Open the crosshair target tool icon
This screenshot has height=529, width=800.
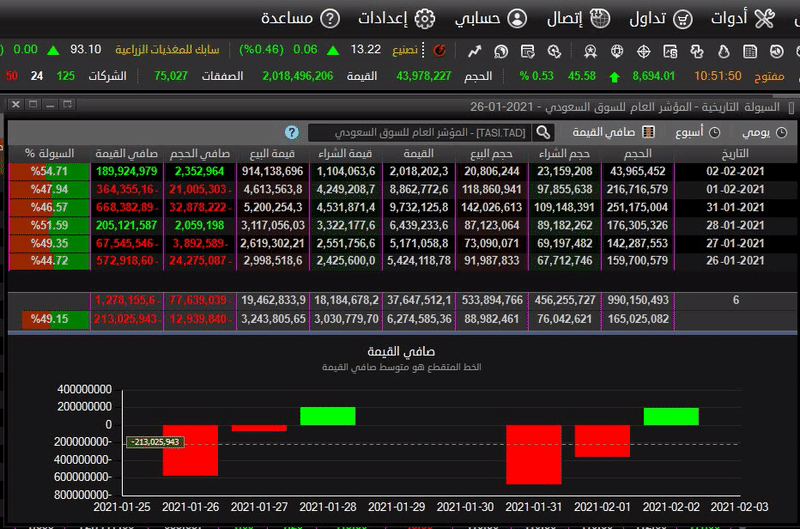coord(643,51)
